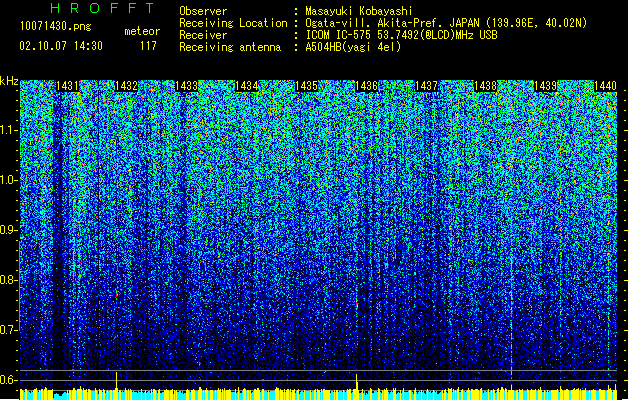Click the 1.1 frequency axis label
The image size is (629, 400).
coord(8,130)
